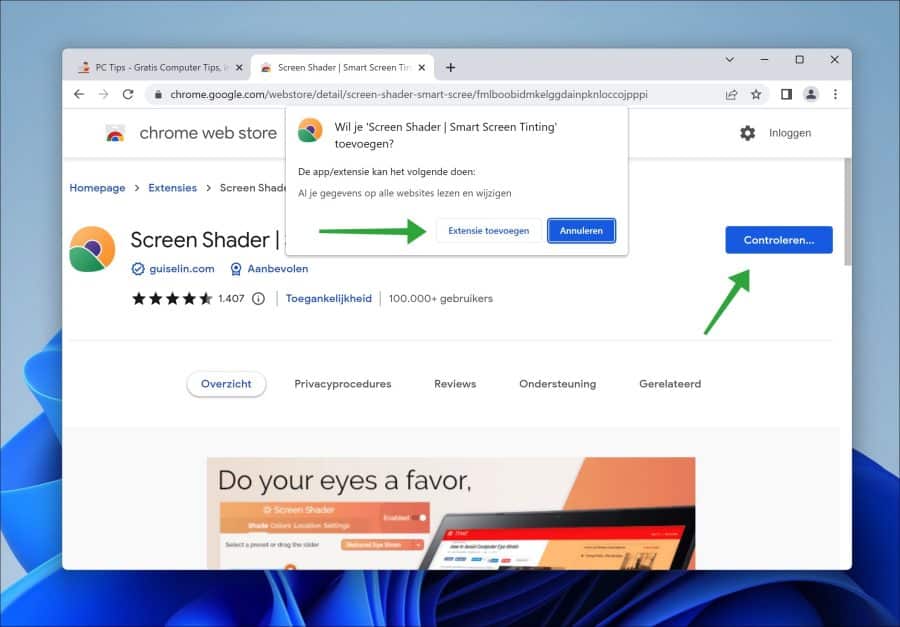
Task: Click the chrome web store logo
Action: (x=115, y=133)
